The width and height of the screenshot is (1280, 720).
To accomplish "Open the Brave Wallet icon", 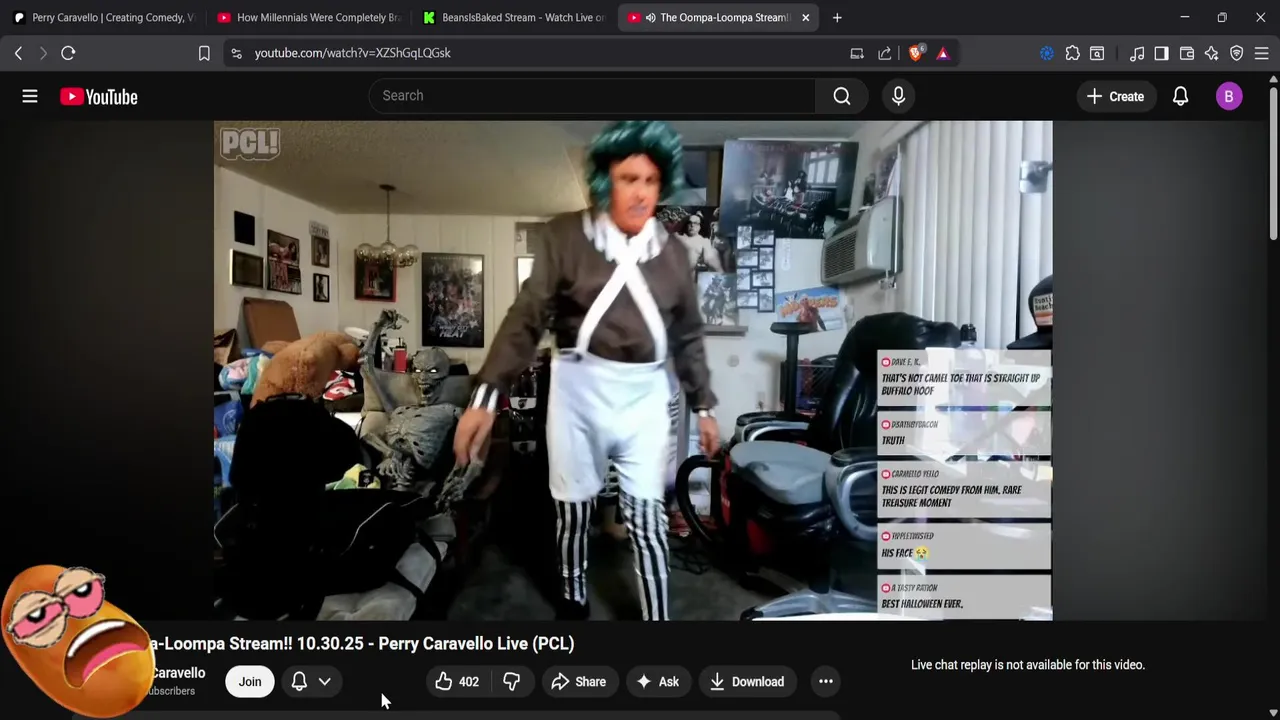I will point(1187,53).
